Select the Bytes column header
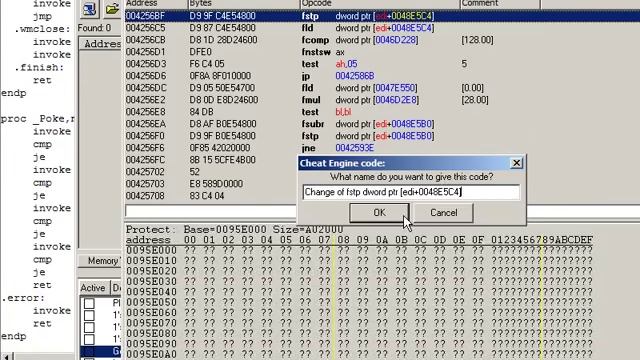 click(x=243, y=4)
